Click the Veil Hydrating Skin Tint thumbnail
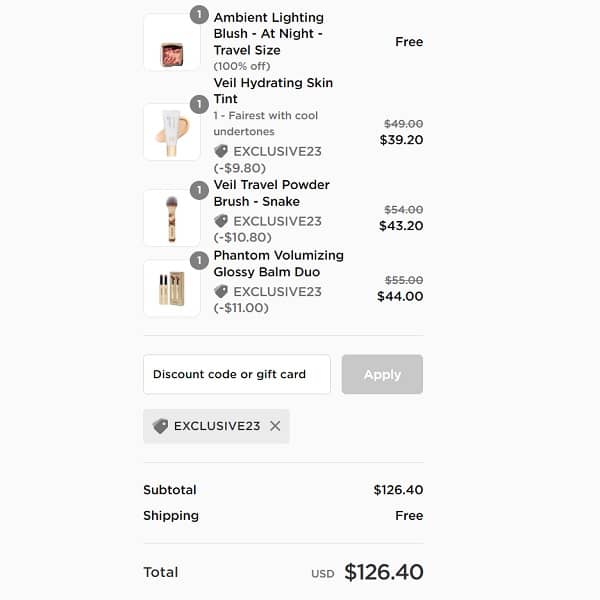This screenshot has width=600, height=600. click(172, 132)
